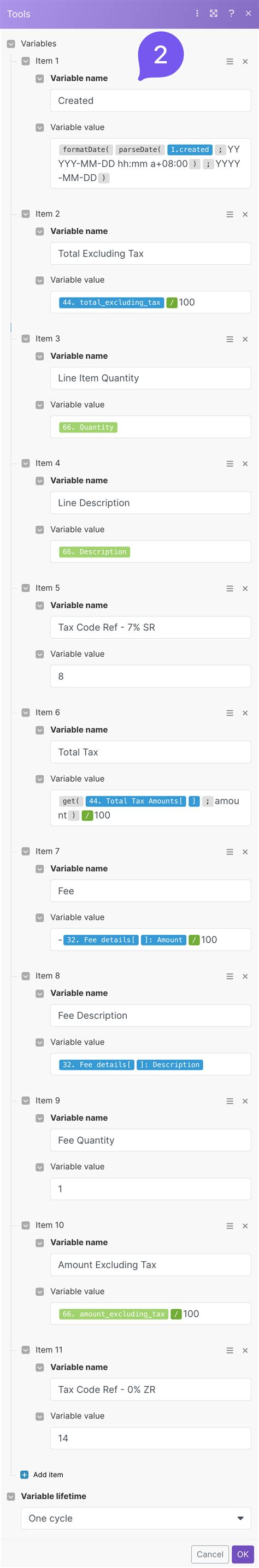Remove Item 7 variable
259x1568 pixels.
pyautogui.click(x=245, y=852)
